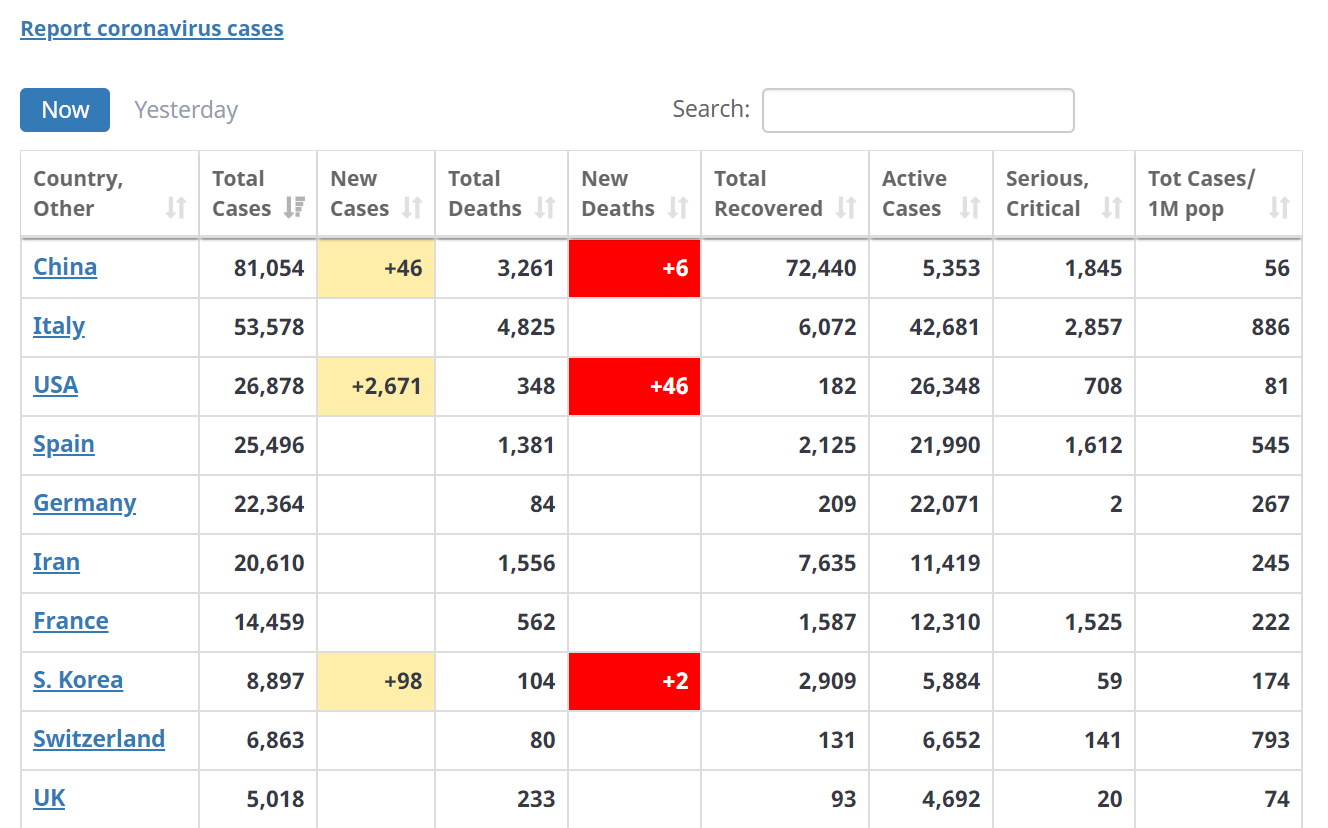Switch to the Yesterday tab
1328x828 pixels.
point(186,110)
